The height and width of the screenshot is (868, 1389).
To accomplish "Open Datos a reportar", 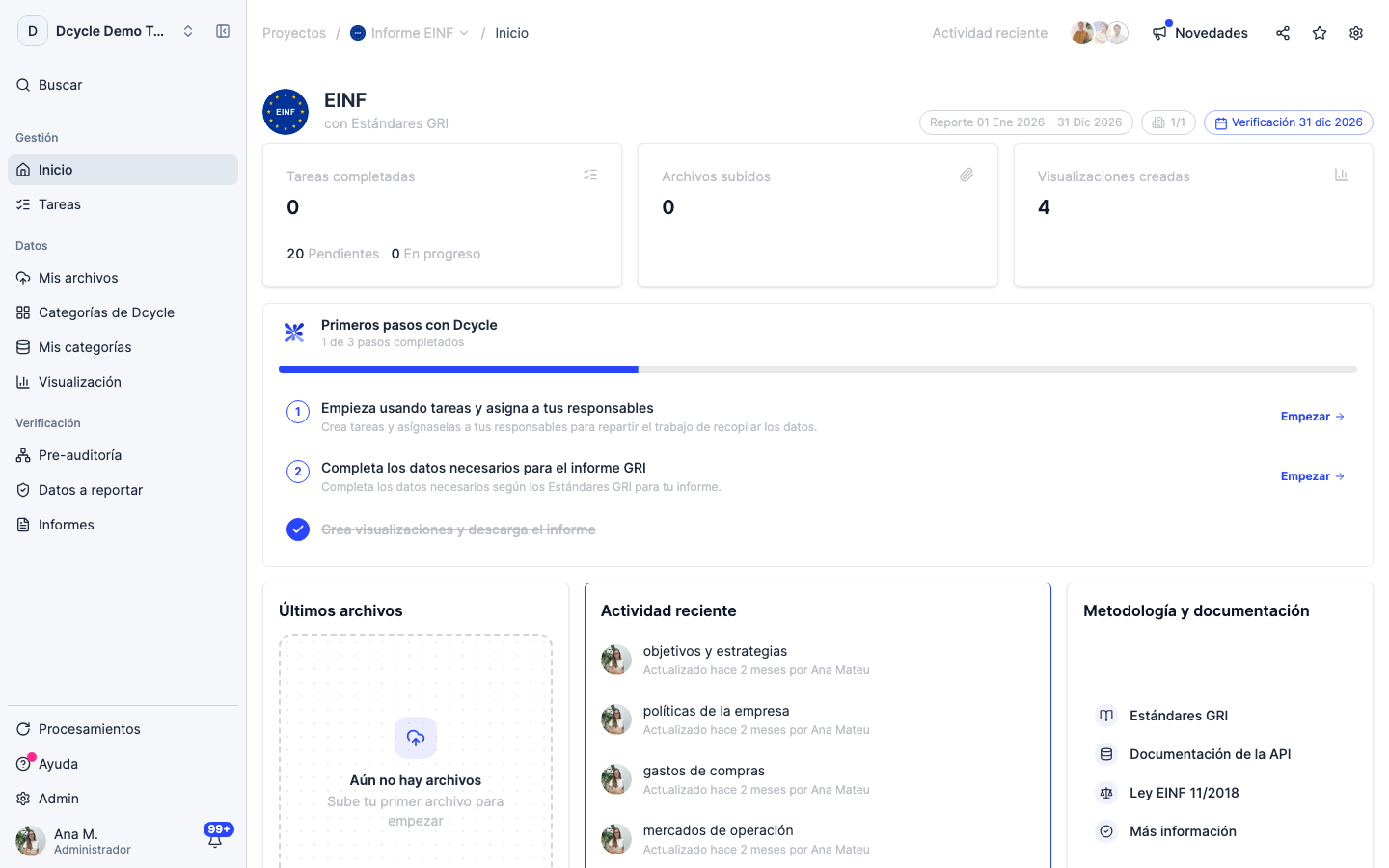I will click(x=123, y=490).
